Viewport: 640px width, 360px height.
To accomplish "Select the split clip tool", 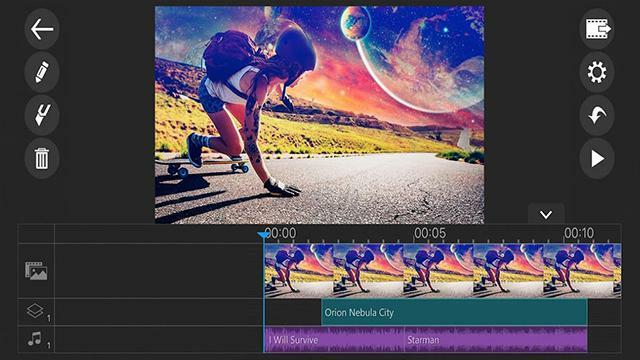I will (42, 115).
